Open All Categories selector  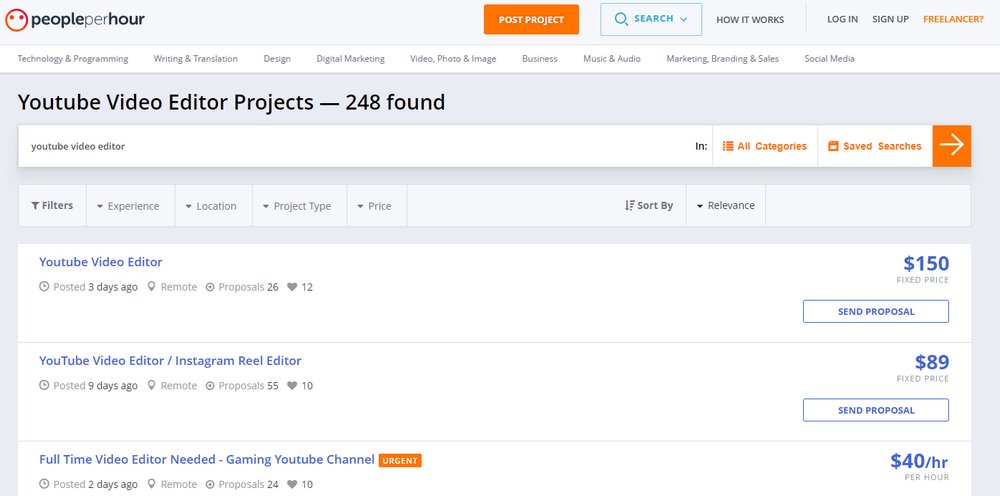click(x=765, y=146)
